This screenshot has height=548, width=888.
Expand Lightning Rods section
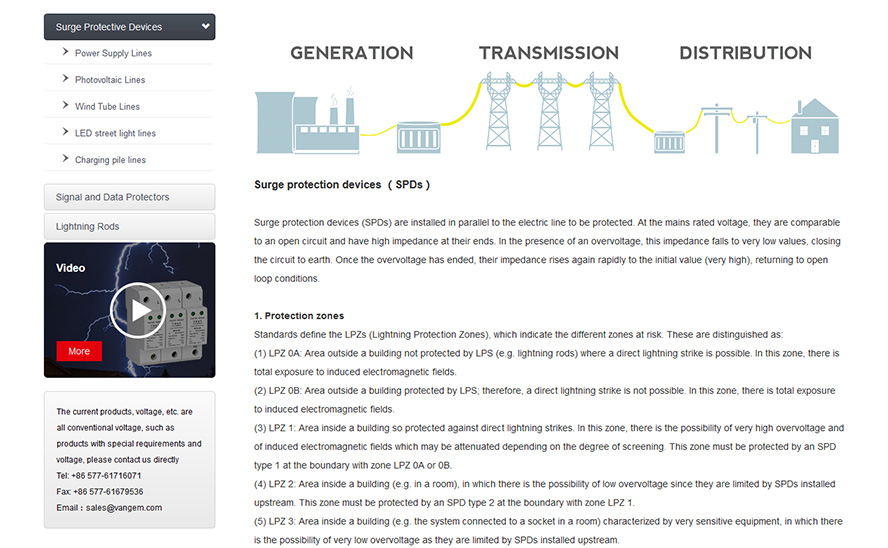(x=129, y=226)
